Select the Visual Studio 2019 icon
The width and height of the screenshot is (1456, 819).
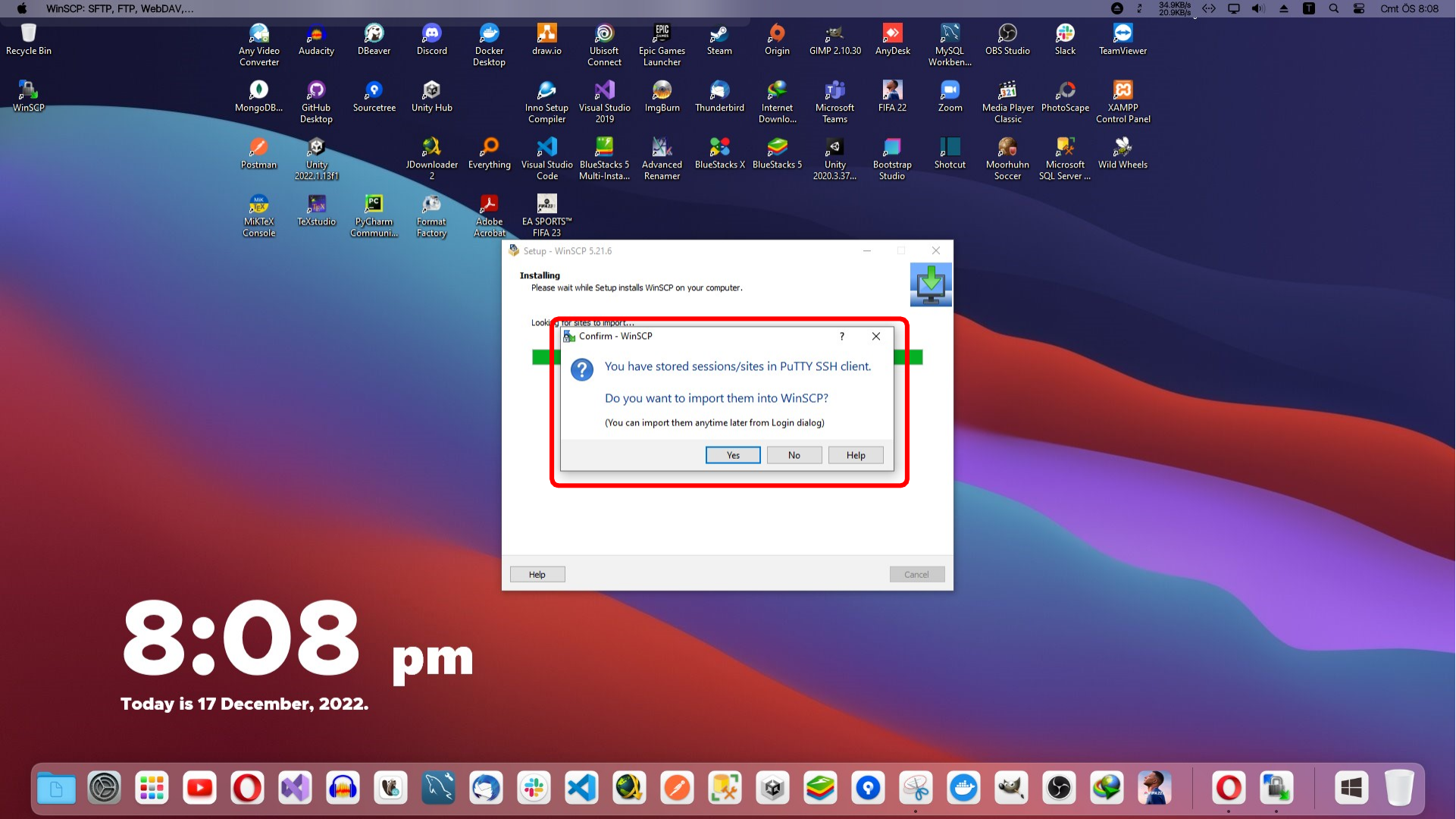point(605,102)
